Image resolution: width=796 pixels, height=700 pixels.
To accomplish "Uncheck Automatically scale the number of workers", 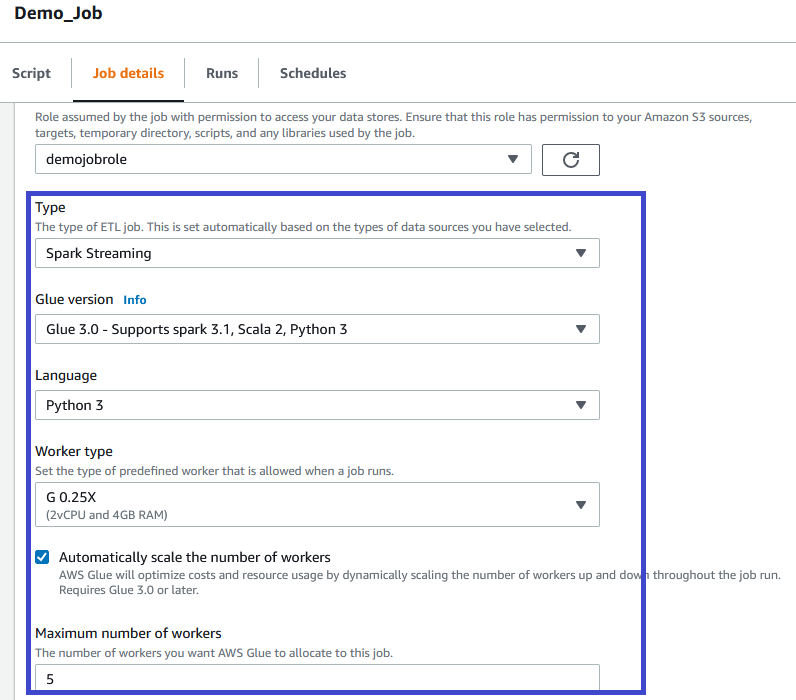I will click(x=43, y=557).
